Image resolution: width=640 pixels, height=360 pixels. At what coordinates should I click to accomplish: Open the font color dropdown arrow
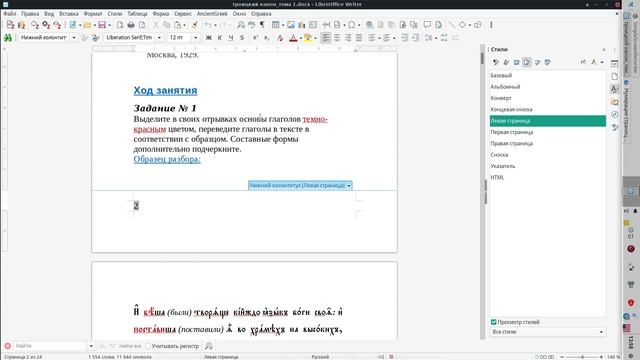[301, 38]
